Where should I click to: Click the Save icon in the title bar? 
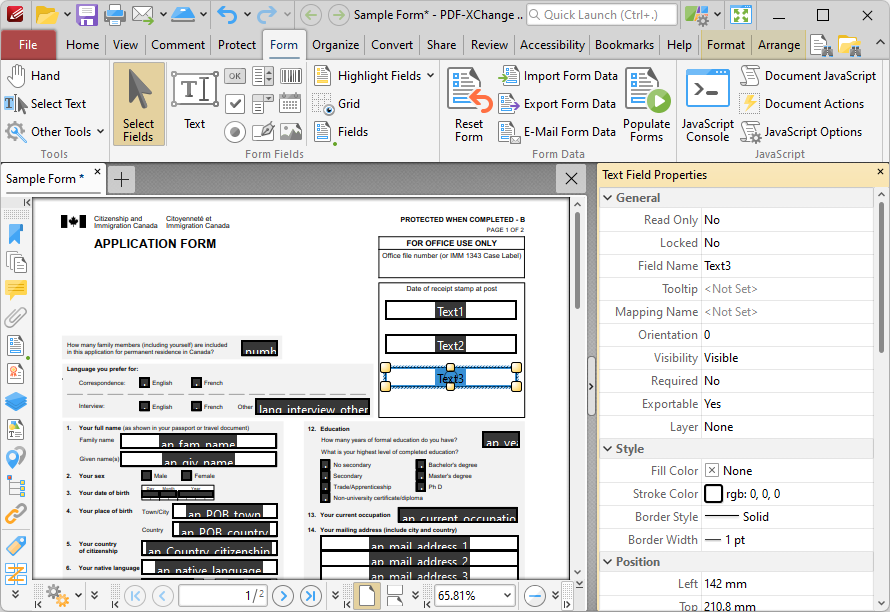click(x=87, y=15)
